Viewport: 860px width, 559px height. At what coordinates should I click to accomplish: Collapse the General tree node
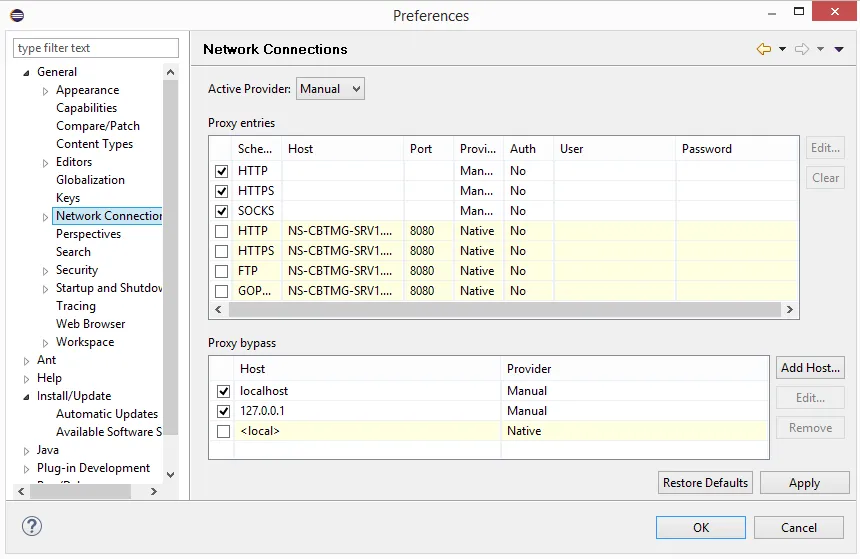[27, 72]
